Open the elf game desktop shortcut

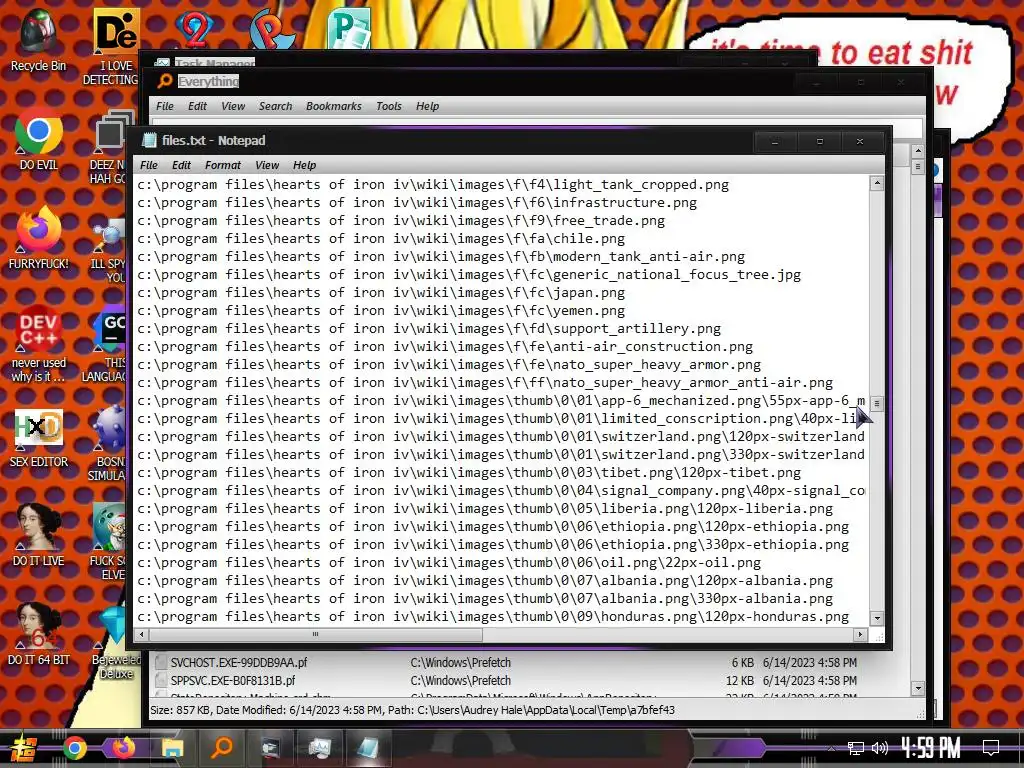pos(109,542)
